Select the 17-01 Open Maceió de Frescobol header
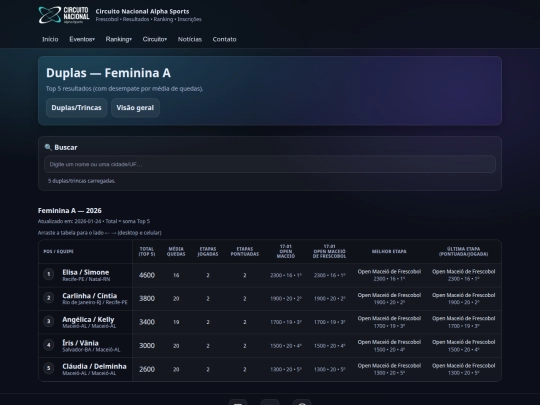This screenshot has height=405, width=540. (x=330, y=251)
